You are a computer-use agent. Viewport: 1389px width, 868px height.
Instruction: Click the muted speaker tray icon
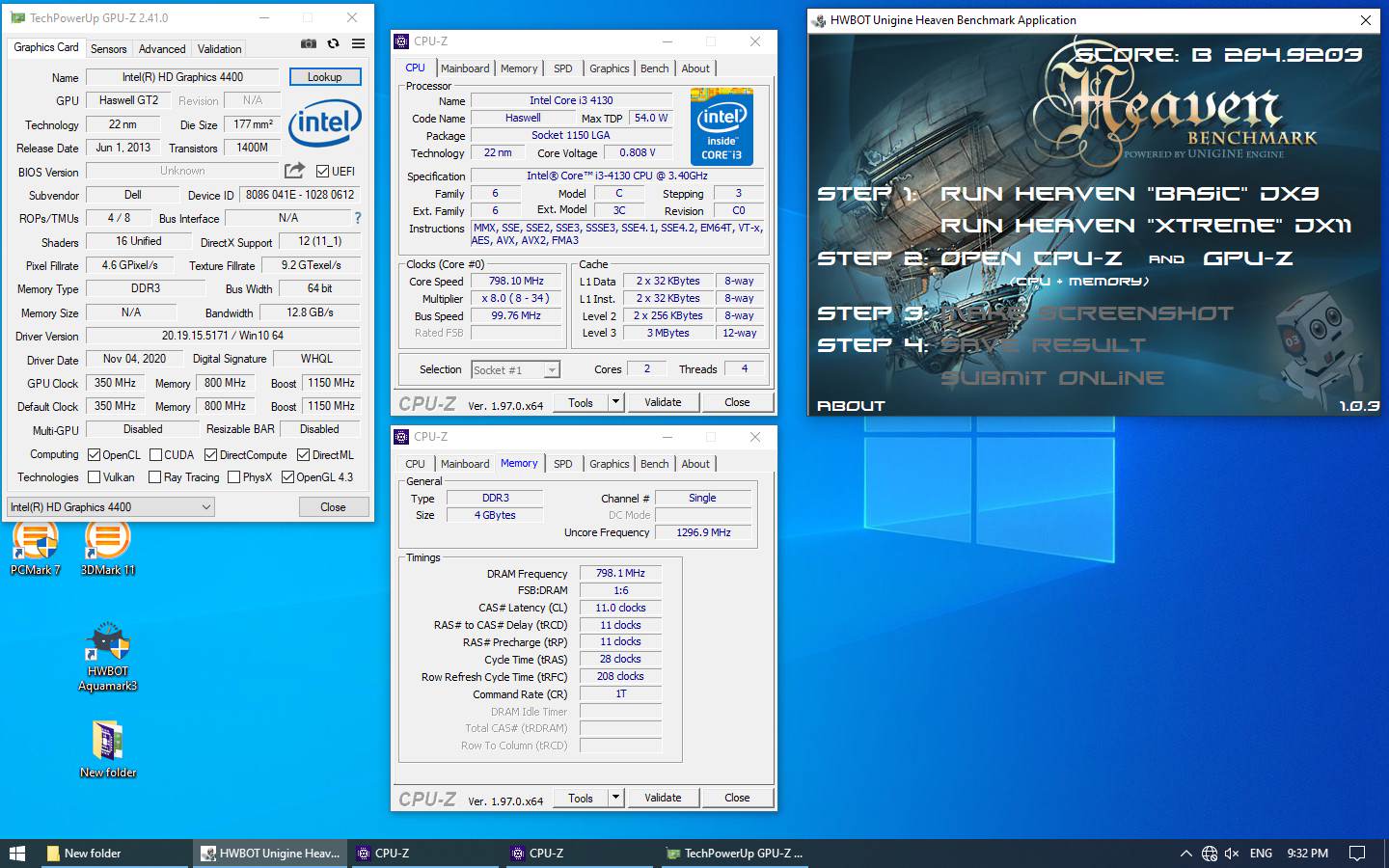point(1232,854)
